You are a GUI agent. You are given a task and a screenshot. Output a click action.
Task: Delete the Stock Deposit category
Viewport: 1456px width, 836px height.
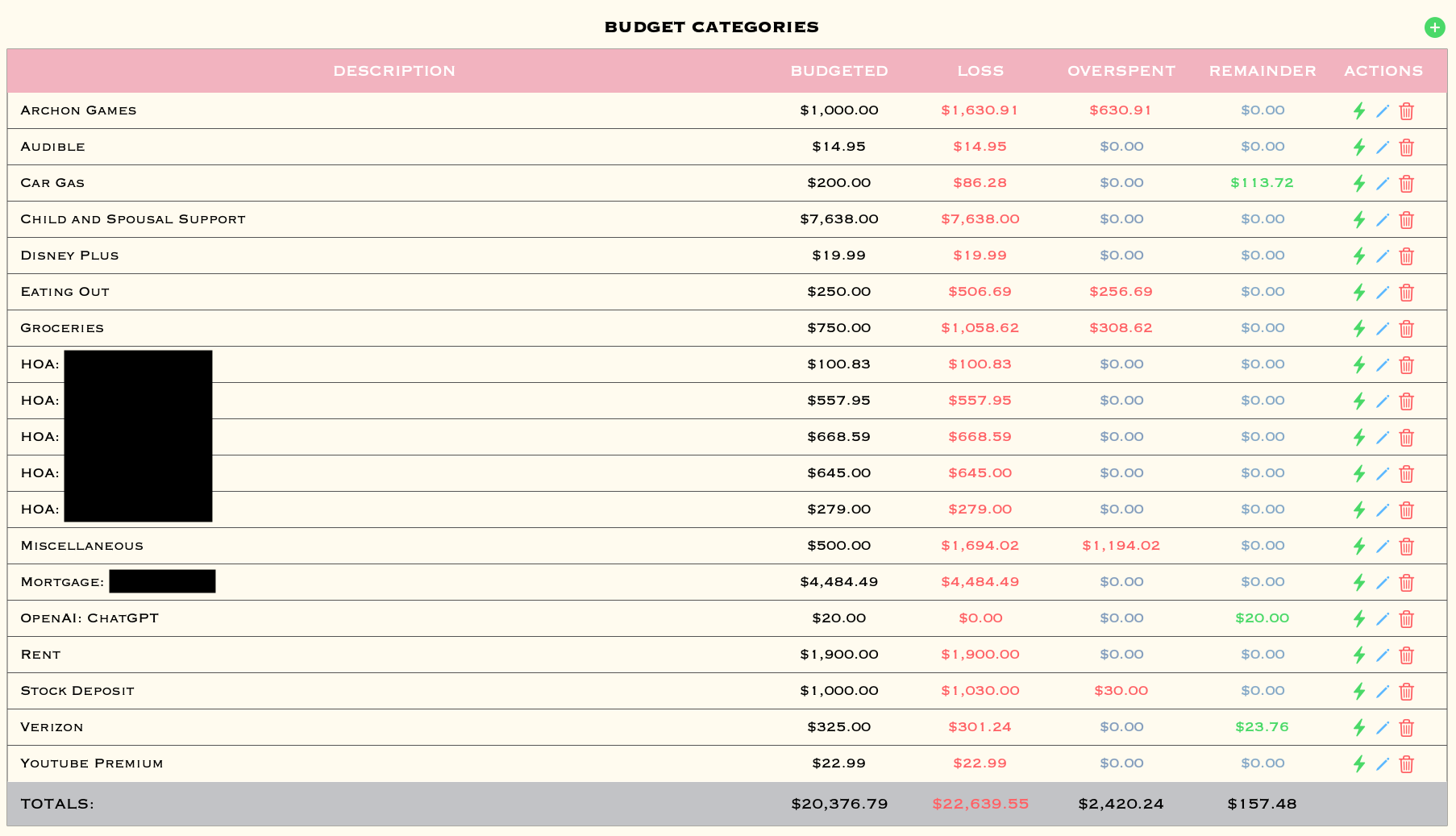coord(1407,692)
